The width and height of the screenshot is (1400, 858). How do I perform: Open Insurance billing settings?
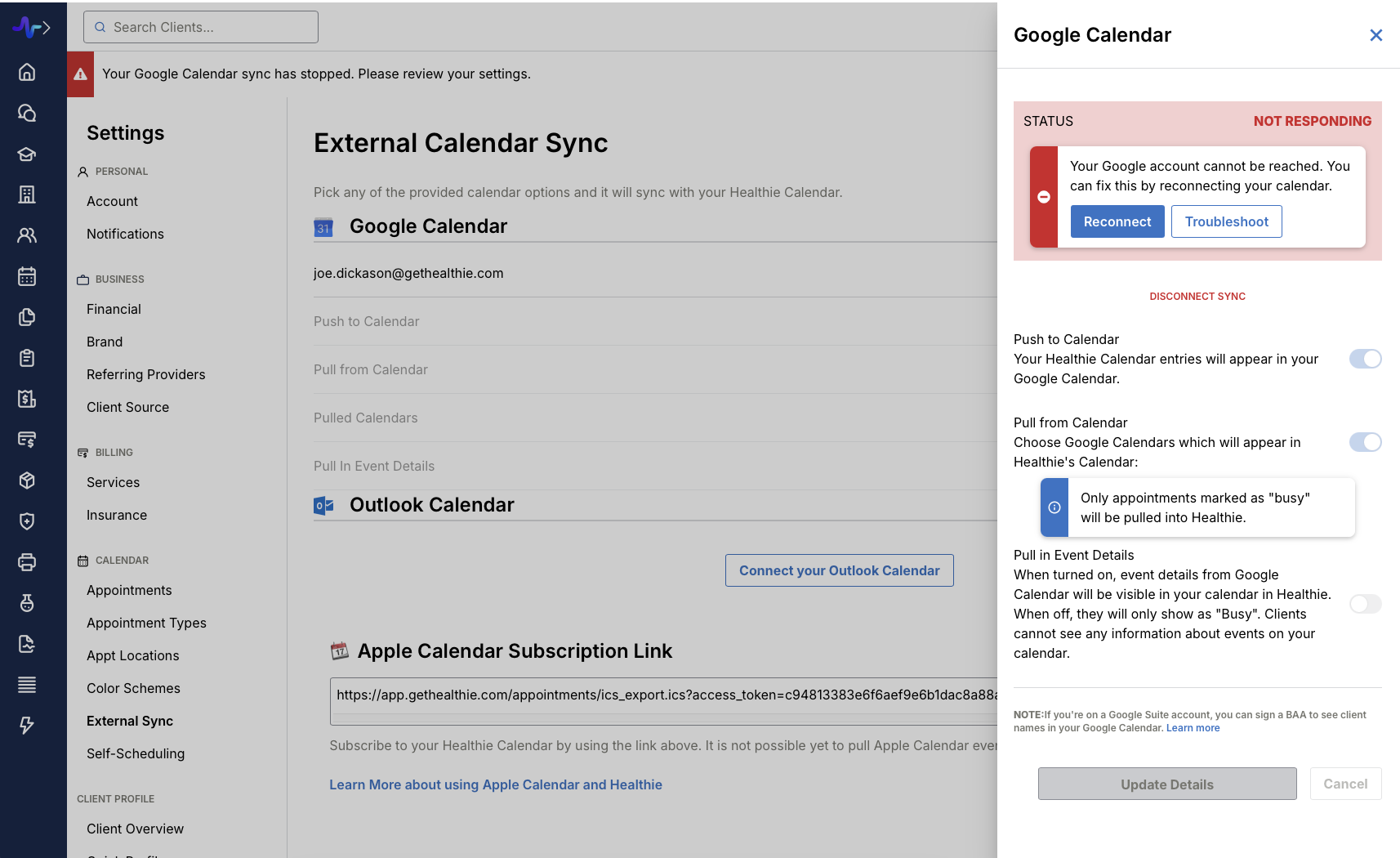tap(117, 515)
